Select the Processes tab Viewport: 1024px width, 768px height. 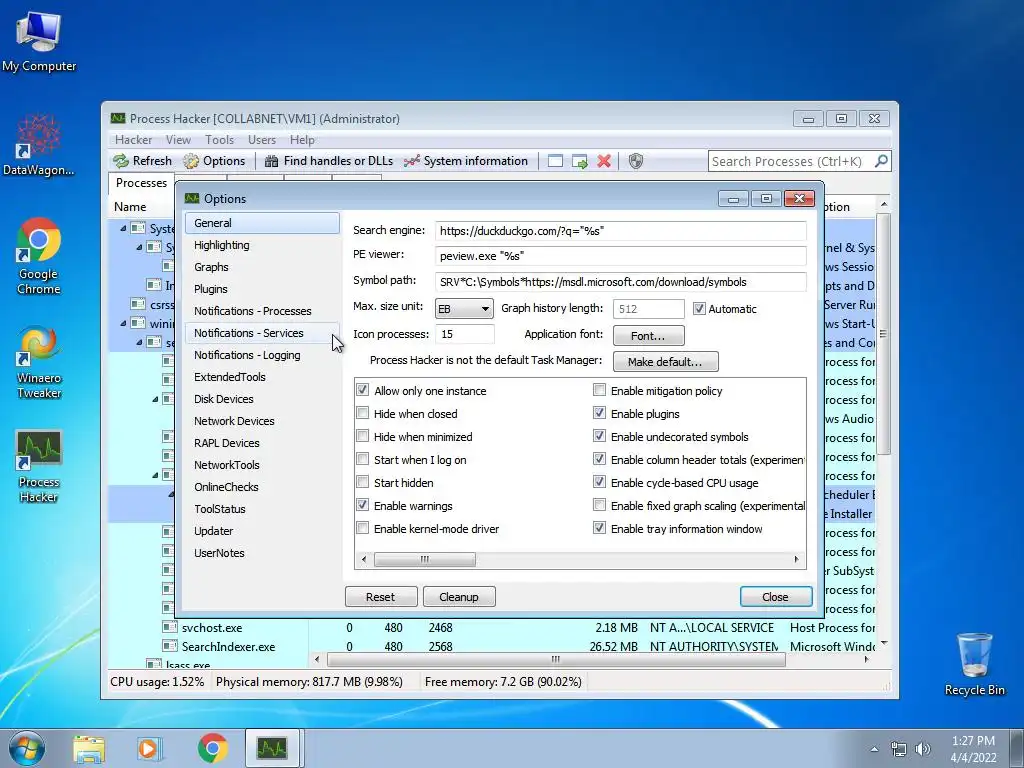142,183
